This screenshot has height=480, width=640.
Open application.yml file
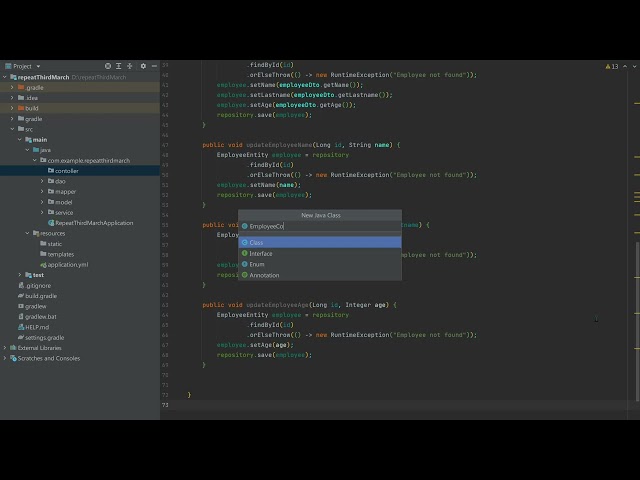(67, 264)
